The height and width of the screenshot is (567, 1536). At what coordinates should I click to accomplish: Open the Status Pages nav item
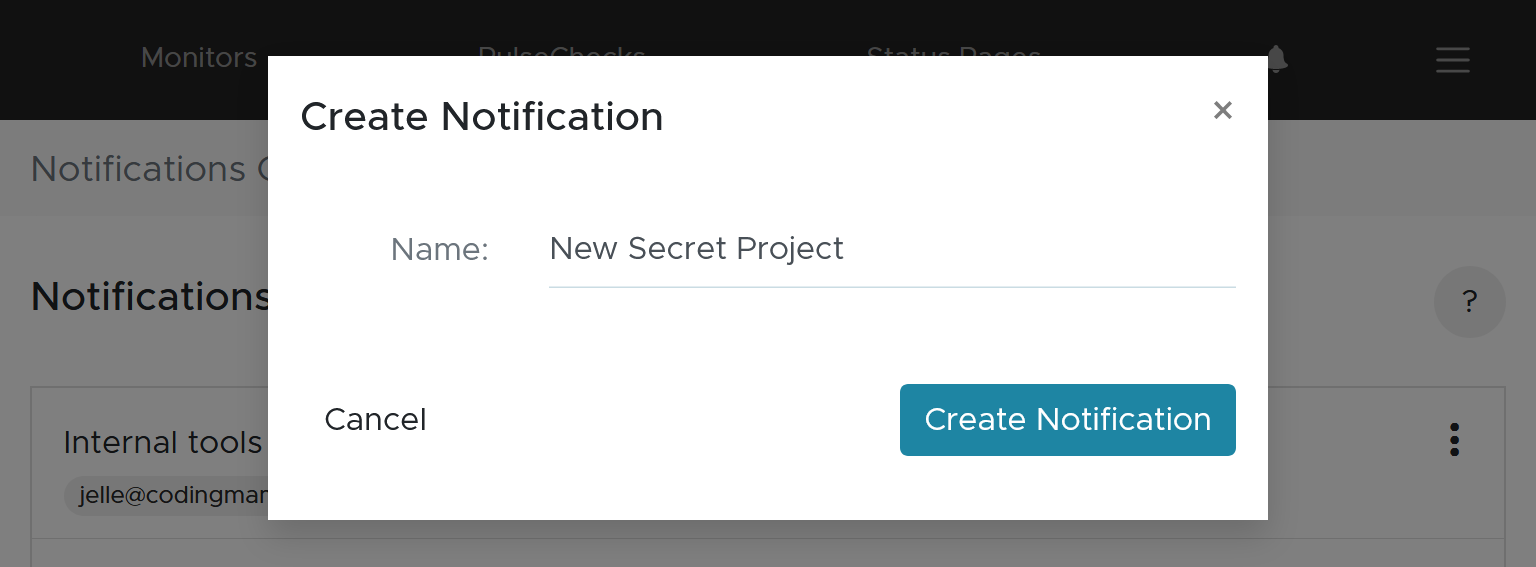(x=953, y=50)
